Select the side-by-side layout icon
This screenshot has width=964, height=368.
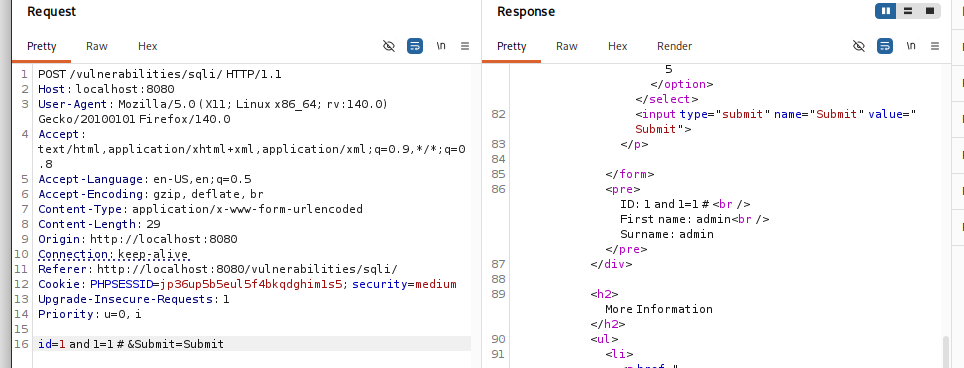[x=886, y=11]
